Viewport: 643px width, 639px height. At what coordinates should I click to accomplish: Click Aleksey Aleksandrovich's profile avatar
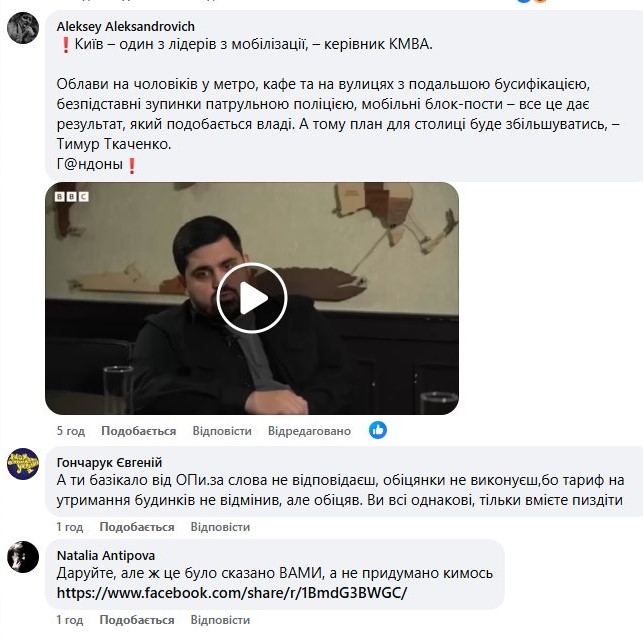pos(23,29)
